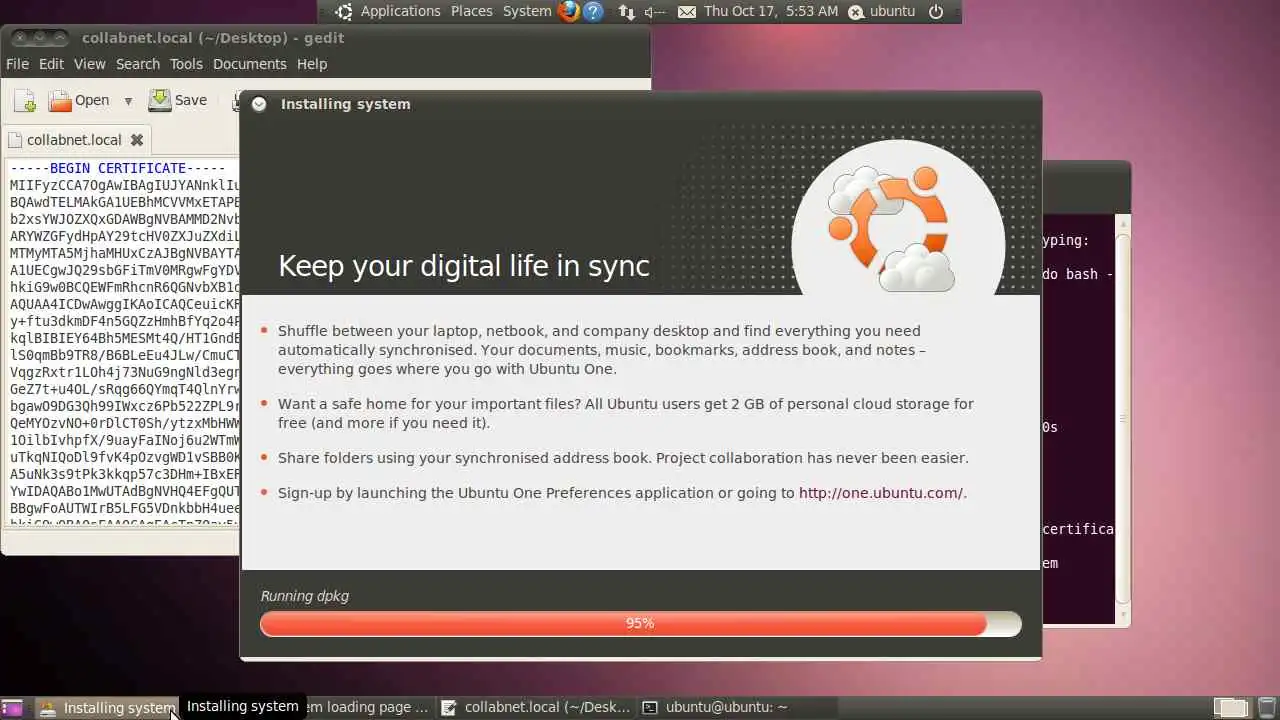Click the network connection arrows icon
Viewport: 1280px width, 720px height.
tap(627, 12)
